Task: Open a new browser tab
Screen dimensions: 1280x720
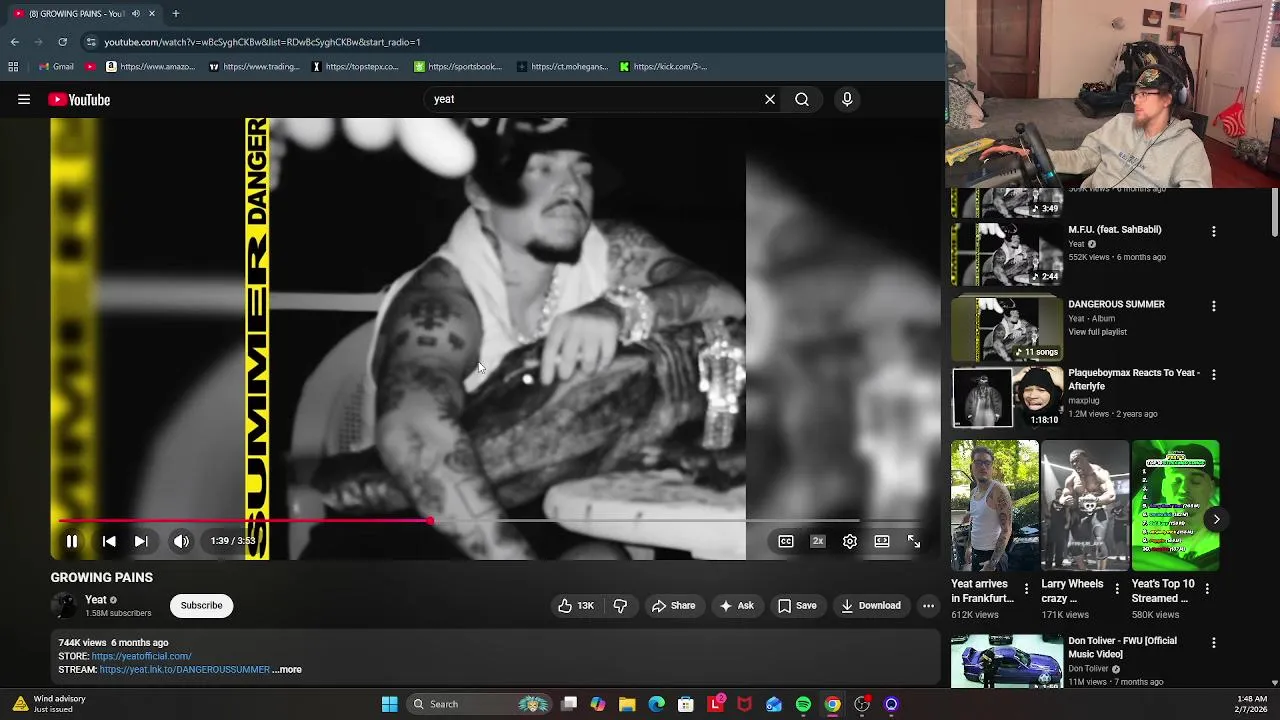Action: (175, 13)
